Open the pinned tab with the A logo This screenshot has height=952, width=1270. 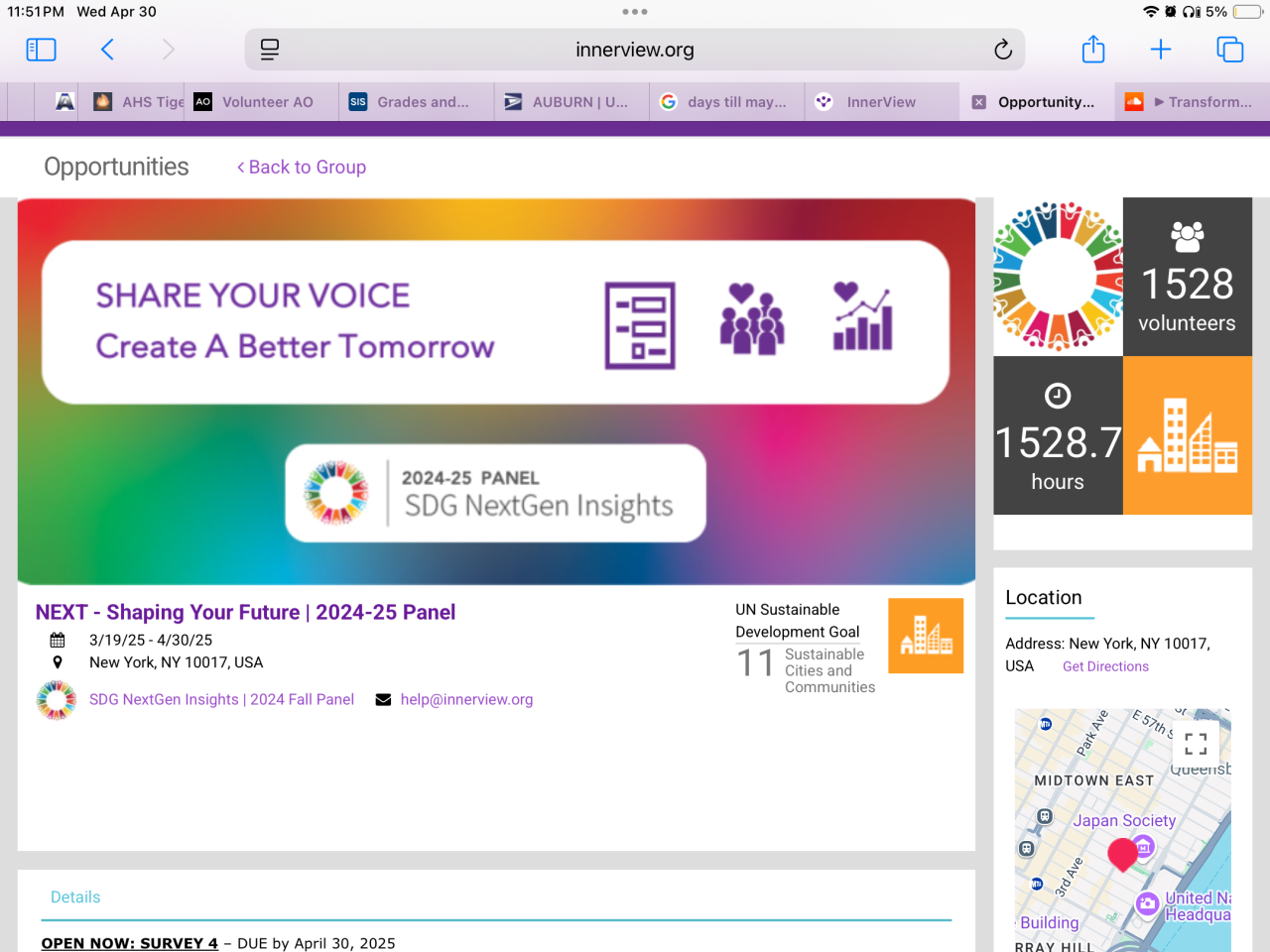point(65,102)
